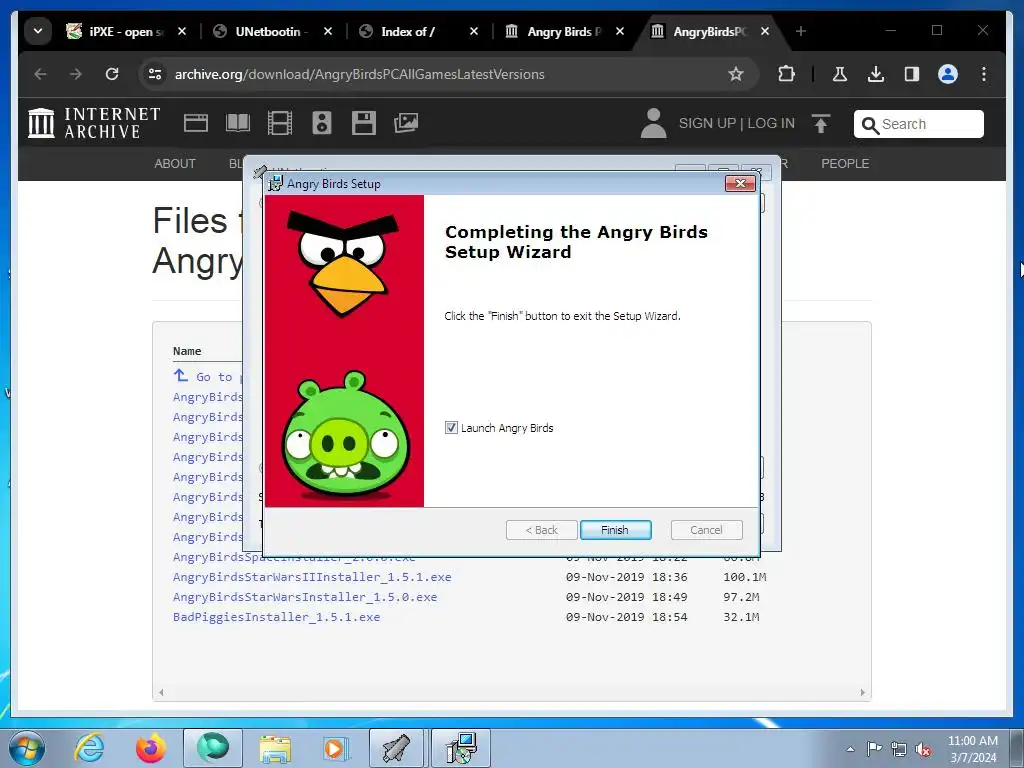Screen dimensions: 1024x768
Task: Open Chrome Labs flask icon
Action: (x=840, y=74)
